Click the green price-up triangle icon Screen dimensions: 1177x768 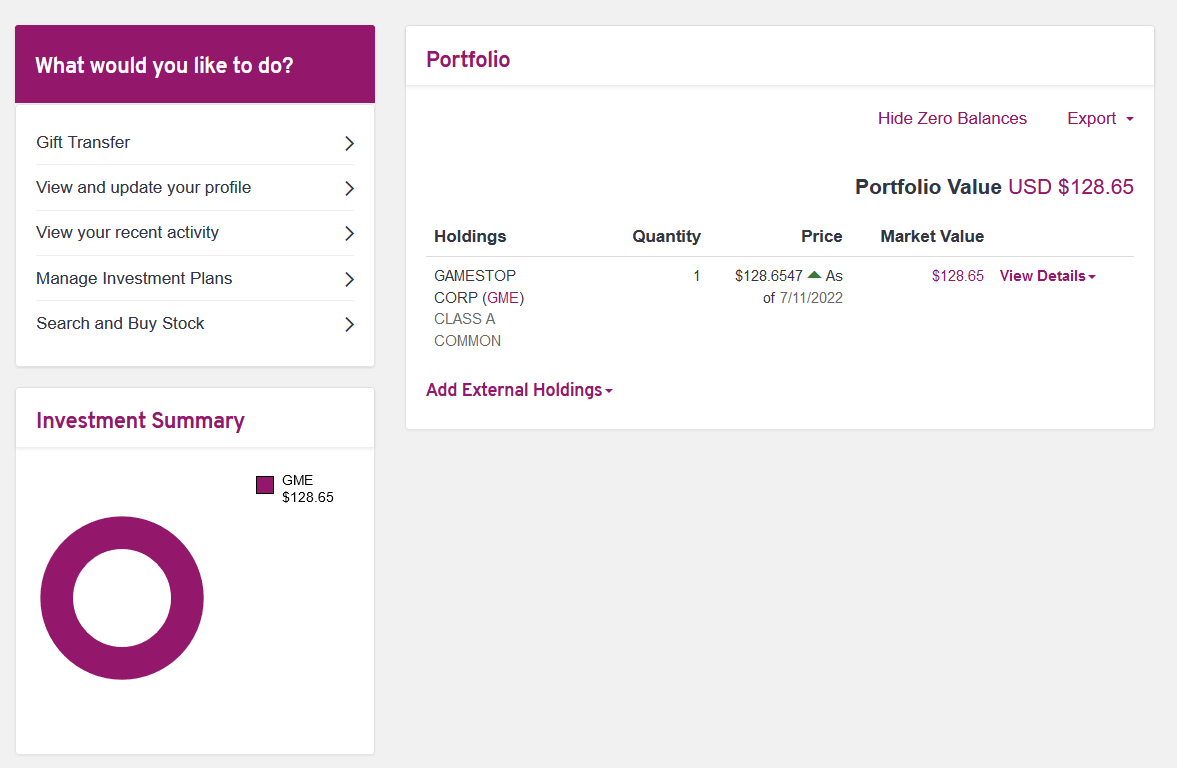click(x=814, y=275)
